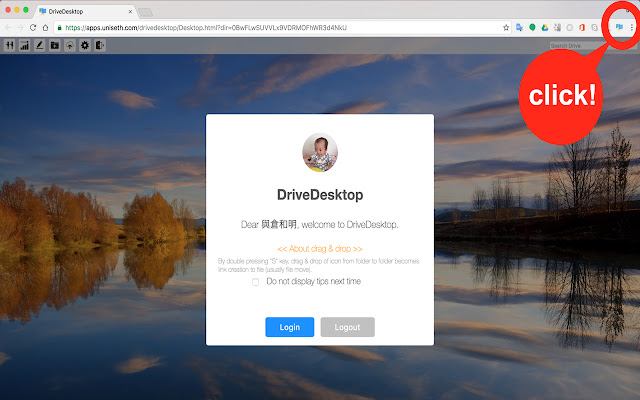This screenshot has width=640, height=400.
Task: Click the logout door icon in toolbar
Action: click(x=100, y=45)
